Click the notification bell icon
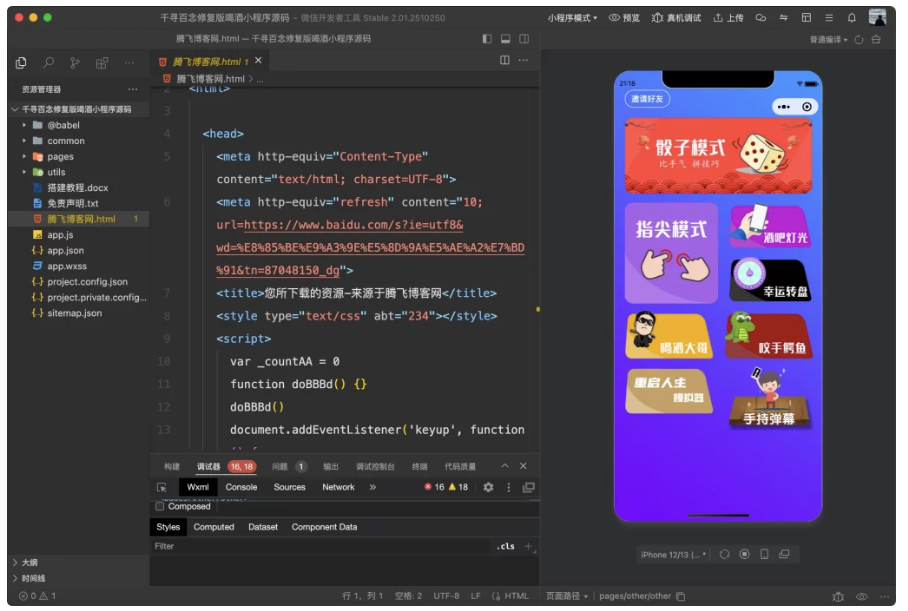908x611 pixels. (851, 17)
